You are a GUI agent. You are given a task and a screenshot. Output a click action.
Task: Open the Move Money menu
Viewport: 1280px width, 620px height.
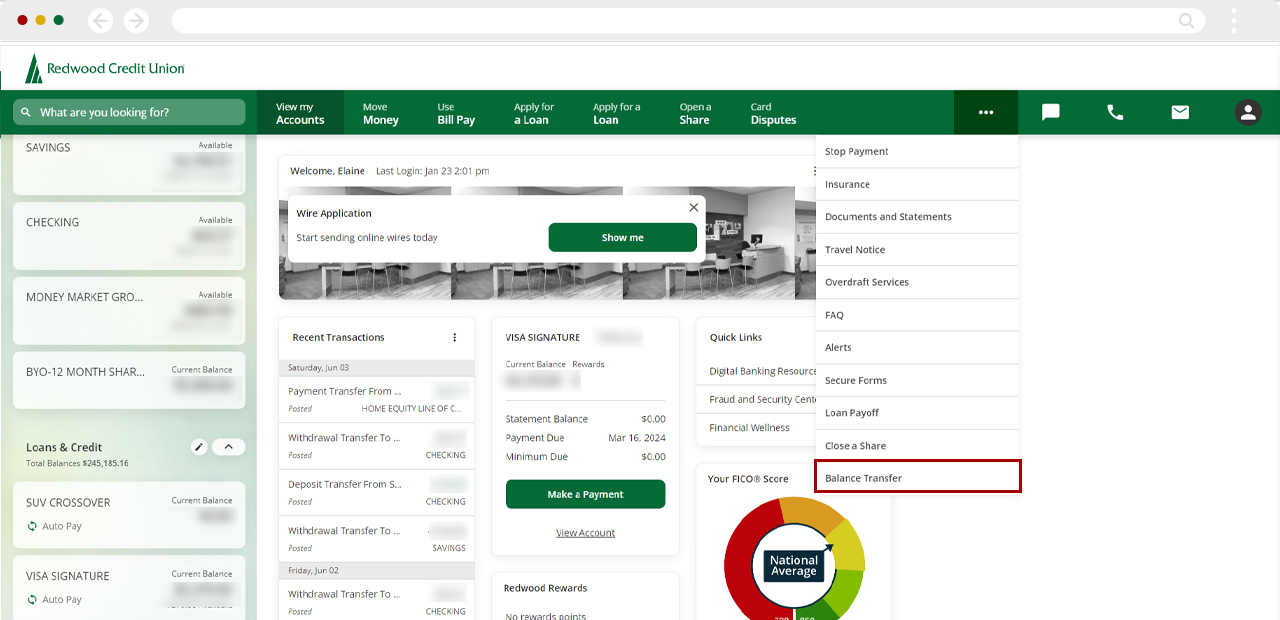pyautogui.click(x=380, y=113)
